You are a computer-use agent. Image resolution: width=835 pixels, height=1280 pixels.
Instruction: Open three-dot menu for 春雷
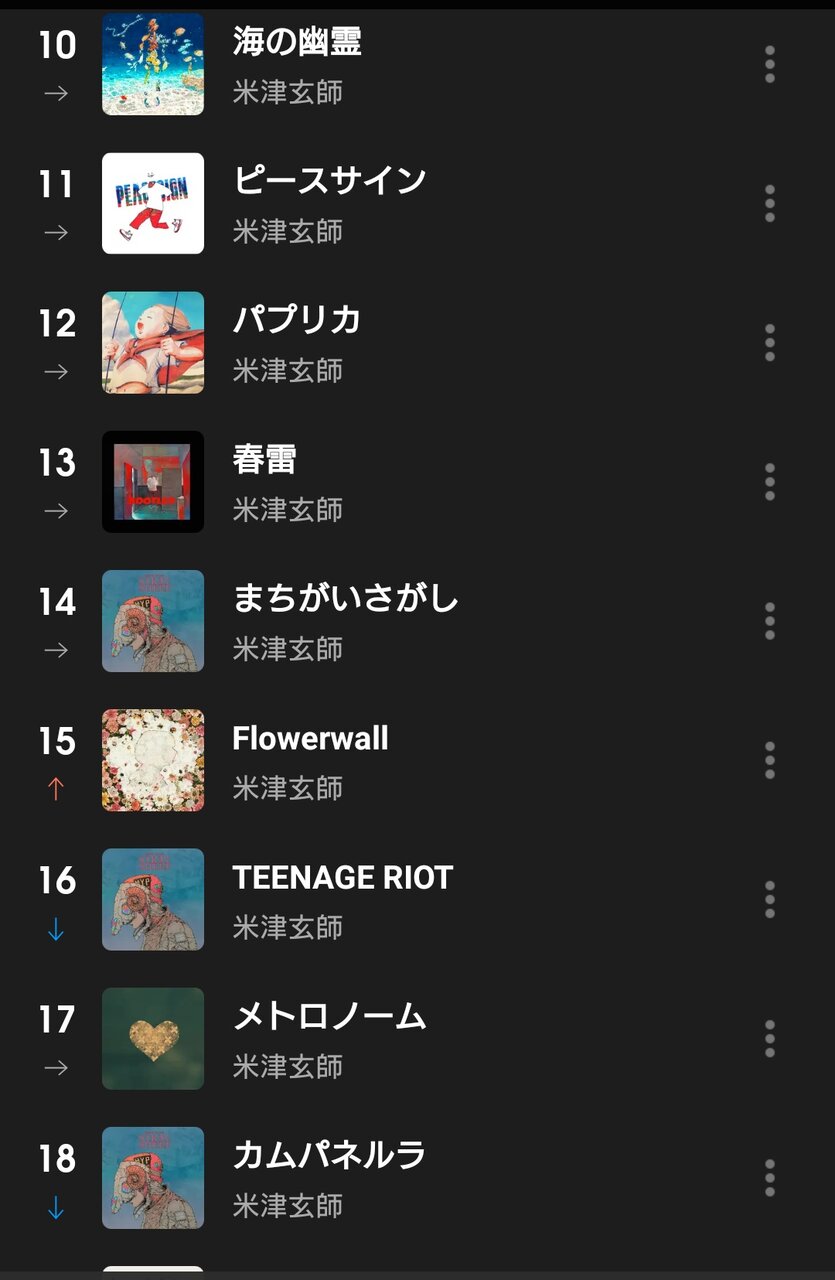tap(769, 481)
